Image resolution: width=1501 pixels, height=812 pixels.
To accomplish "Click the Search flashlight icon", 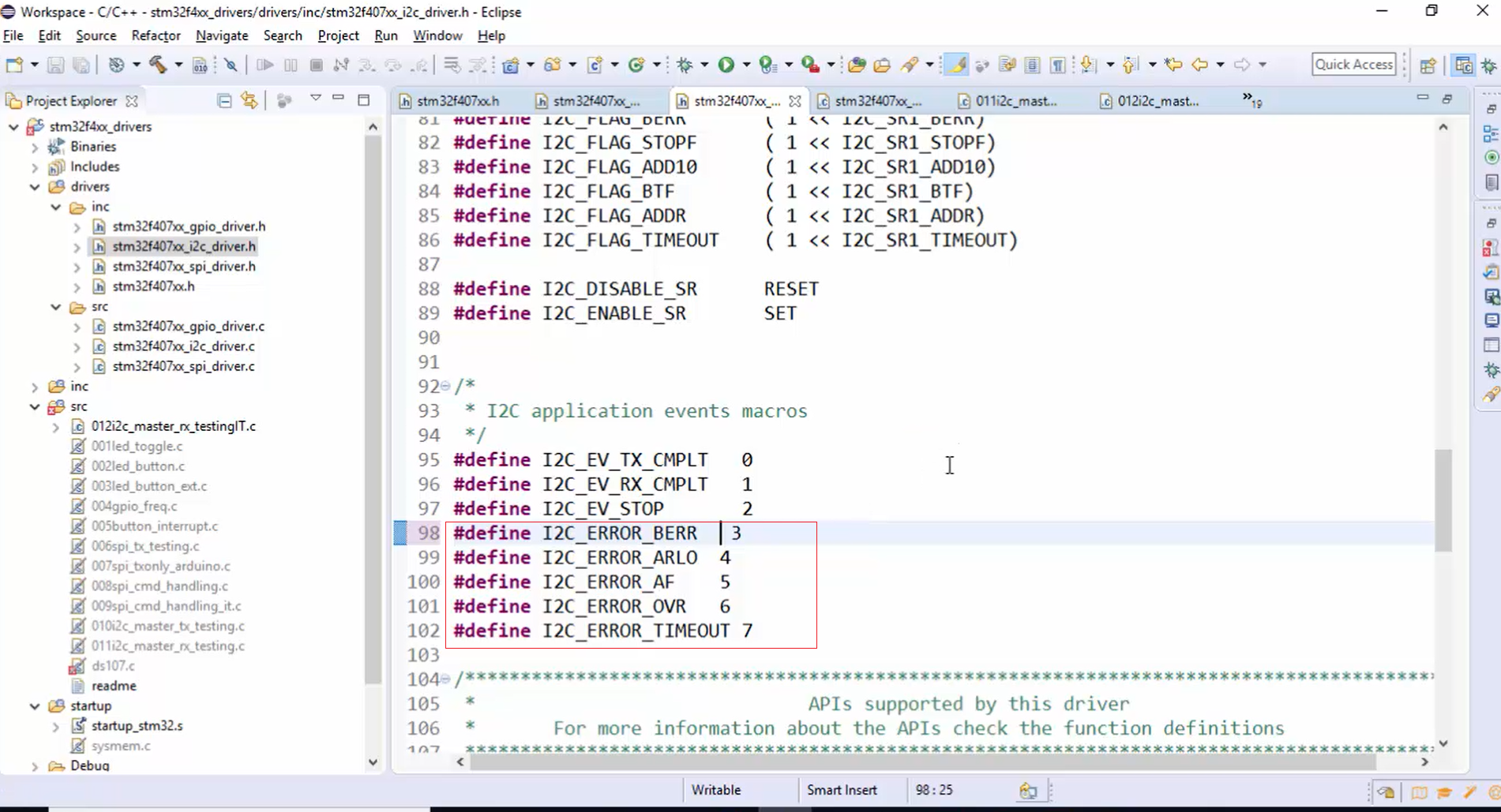I will point(910,65).
